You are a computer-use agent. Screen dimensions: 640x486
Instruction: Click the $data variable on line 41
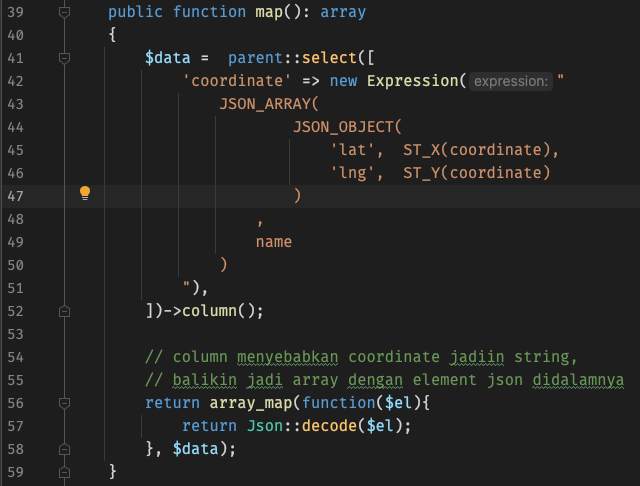click(x=167, y=59)
